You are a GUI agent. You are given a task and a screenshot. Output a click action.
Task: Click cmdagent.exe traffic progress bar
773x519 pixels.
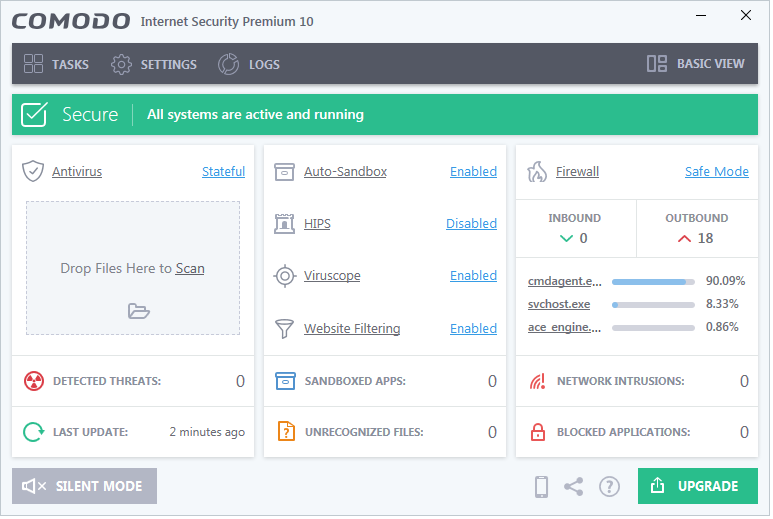pyautogui.click(x=655, y=283)
